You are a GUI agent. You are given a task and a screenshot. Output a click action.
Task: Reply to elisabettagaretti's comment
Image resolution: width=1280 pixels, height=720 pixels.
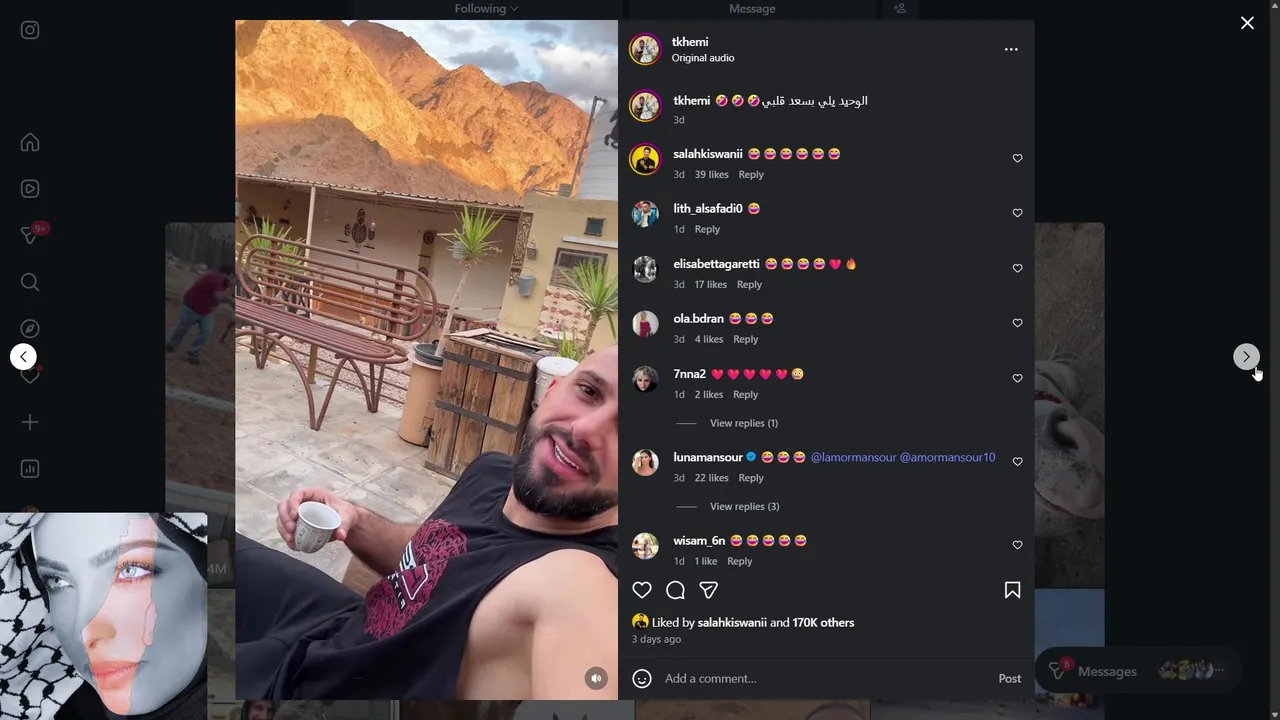pyautogui.click(x=749, y=284)
